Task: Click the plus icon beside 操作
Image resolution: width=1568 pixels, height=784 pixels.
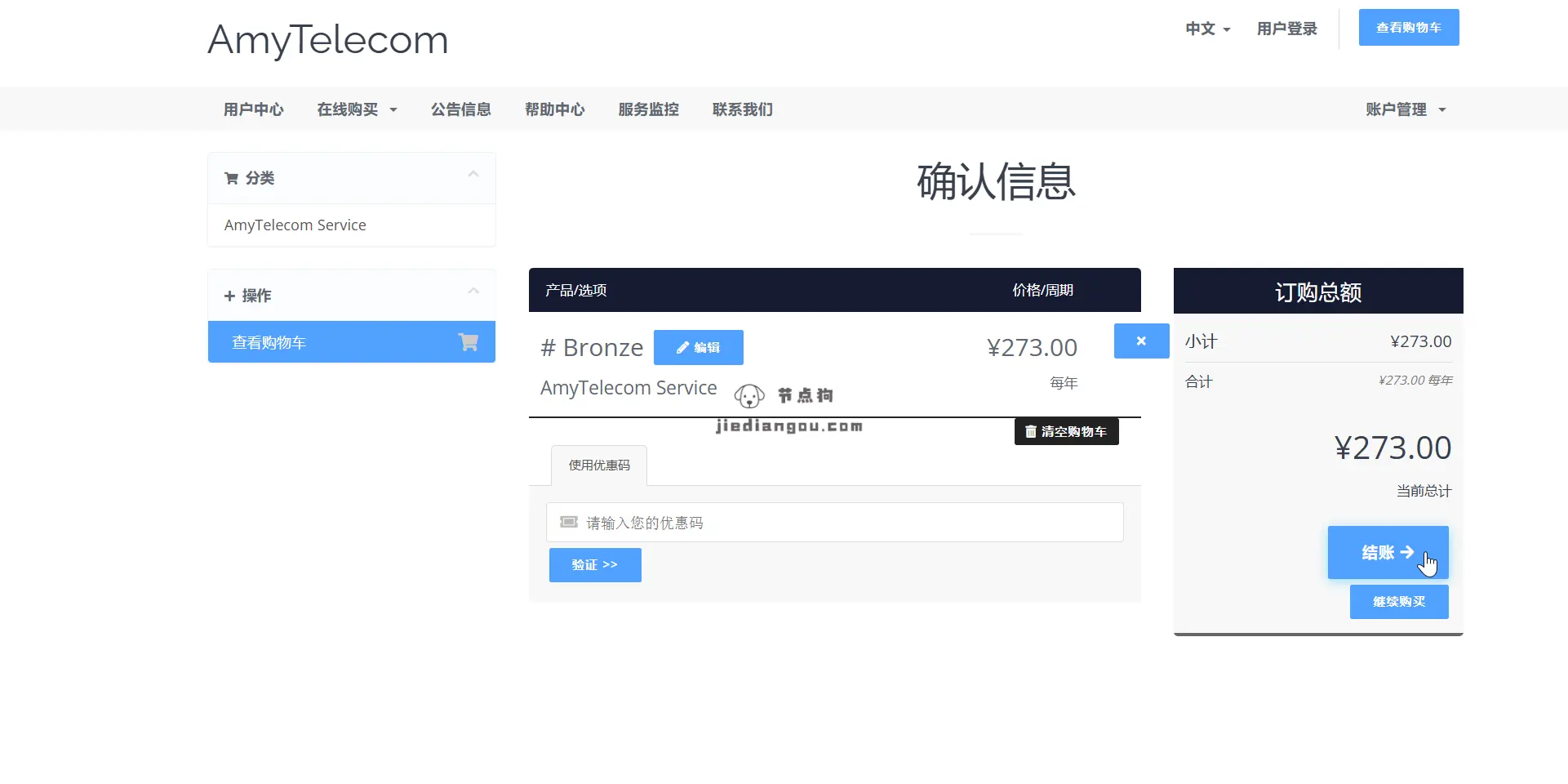Action: tap(229, 296)
